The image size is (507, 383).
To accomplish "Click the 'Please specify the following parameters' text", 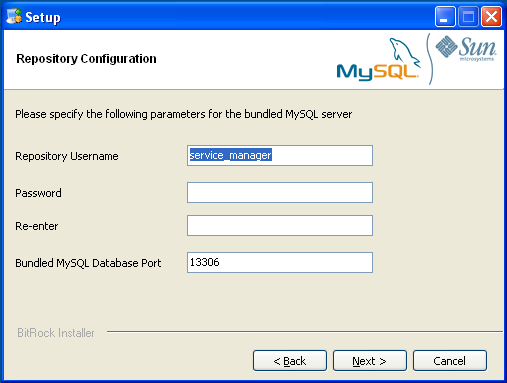I will tap(184, 114).
